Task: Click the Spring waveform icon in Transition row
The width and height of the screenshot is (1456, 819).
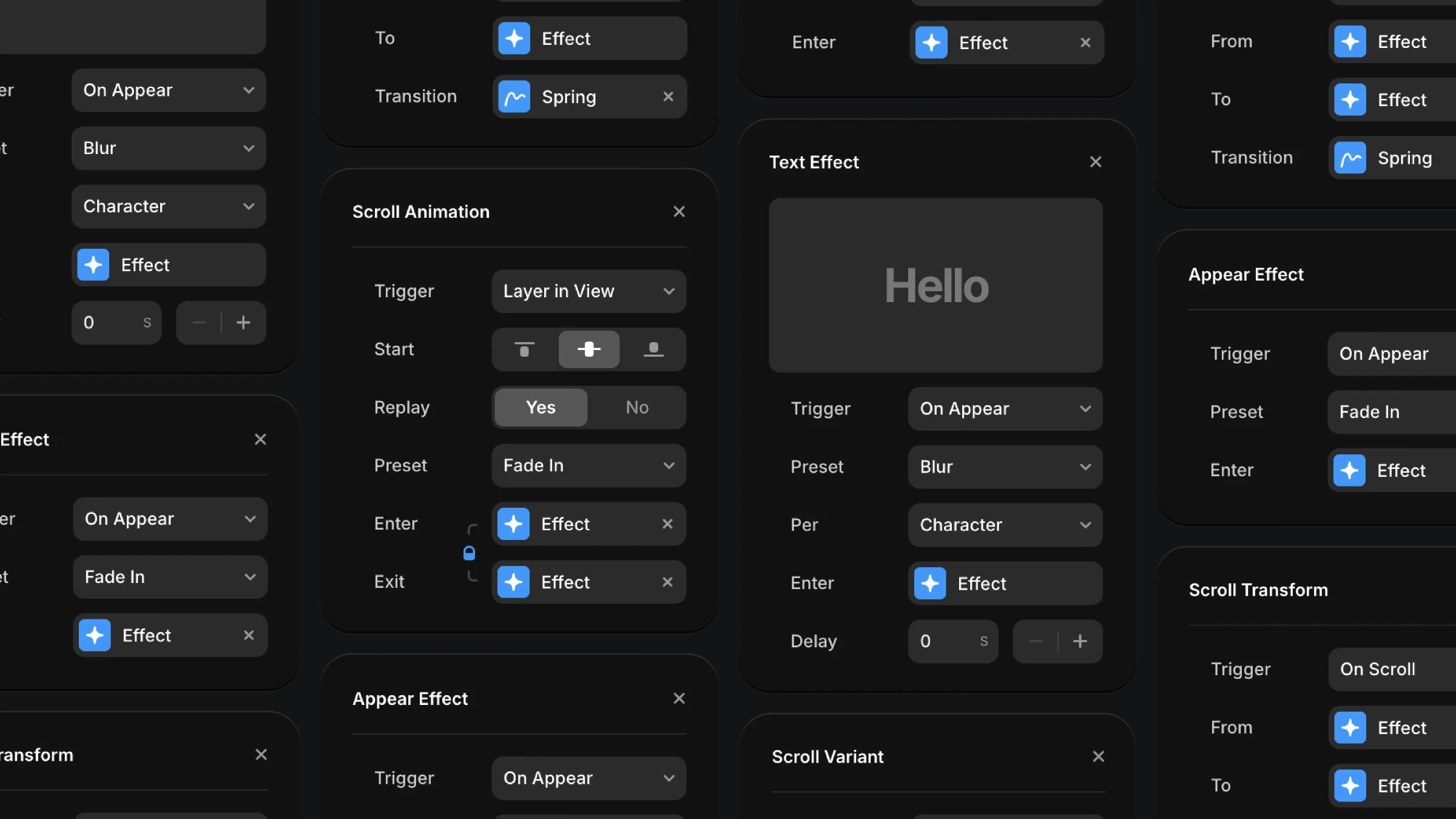Action: pyautogui.click(x=514, y=96)
